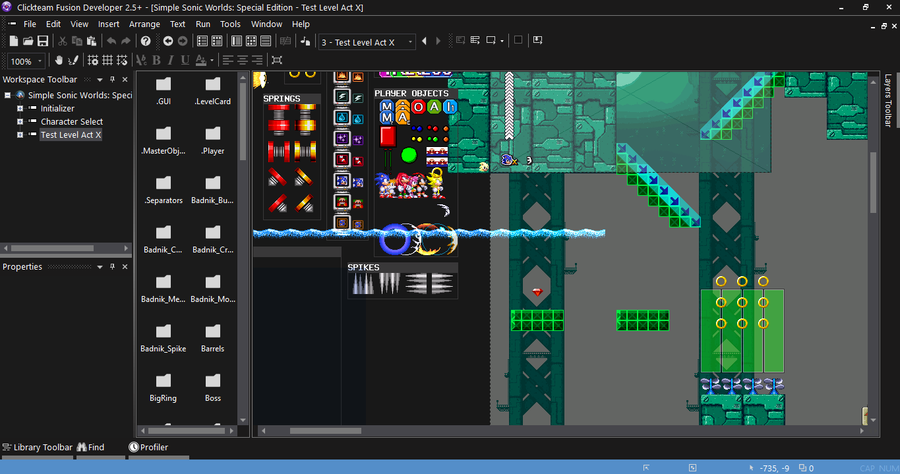The image size is (900, 474).
Task: Select the hand pan tool
Action: click(x=59, y=60)
